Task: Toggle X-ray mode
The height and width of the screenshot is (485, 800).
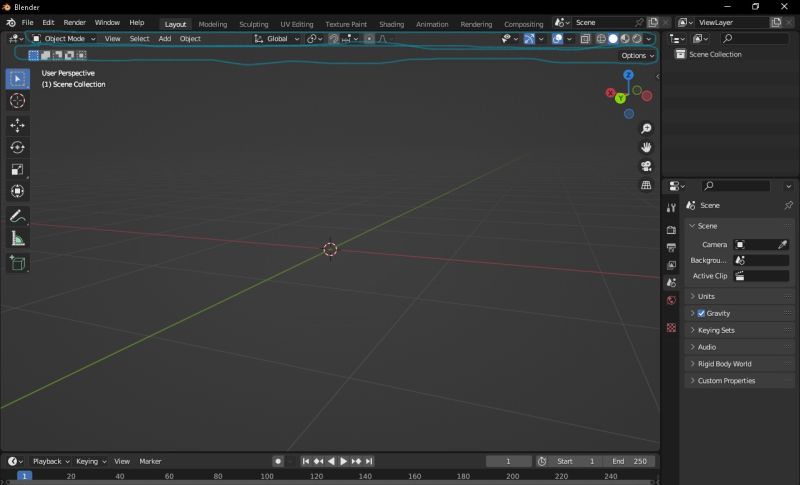Action: [x=585, y=39]
